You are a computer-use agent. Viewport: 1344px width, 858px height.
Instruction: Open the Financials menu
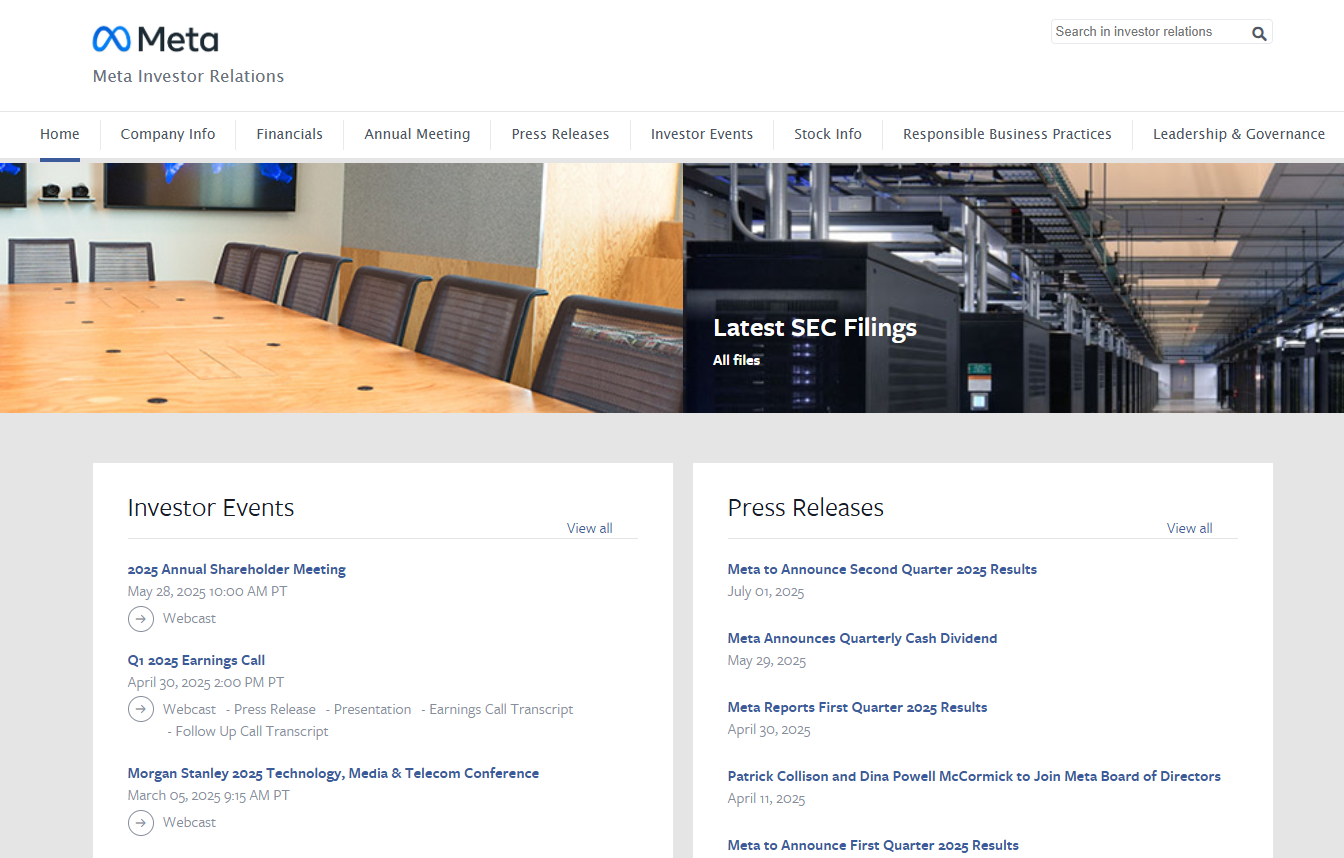click(x=289, y=134)
